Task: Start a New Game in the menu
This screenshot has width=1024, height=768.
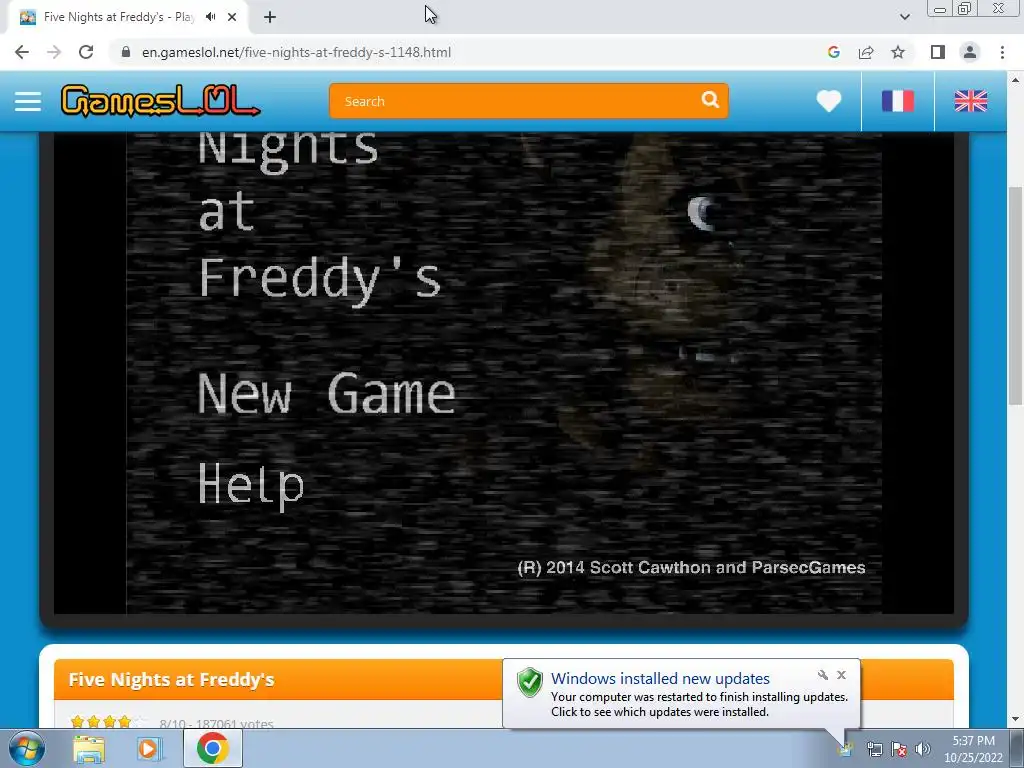Action: point(326,394)
